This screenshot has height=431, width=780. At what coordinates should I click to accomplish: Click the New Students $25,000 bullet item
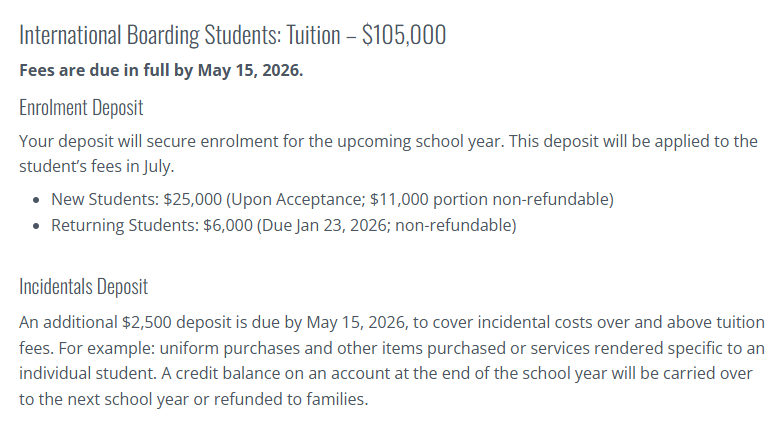coord(332,199)
